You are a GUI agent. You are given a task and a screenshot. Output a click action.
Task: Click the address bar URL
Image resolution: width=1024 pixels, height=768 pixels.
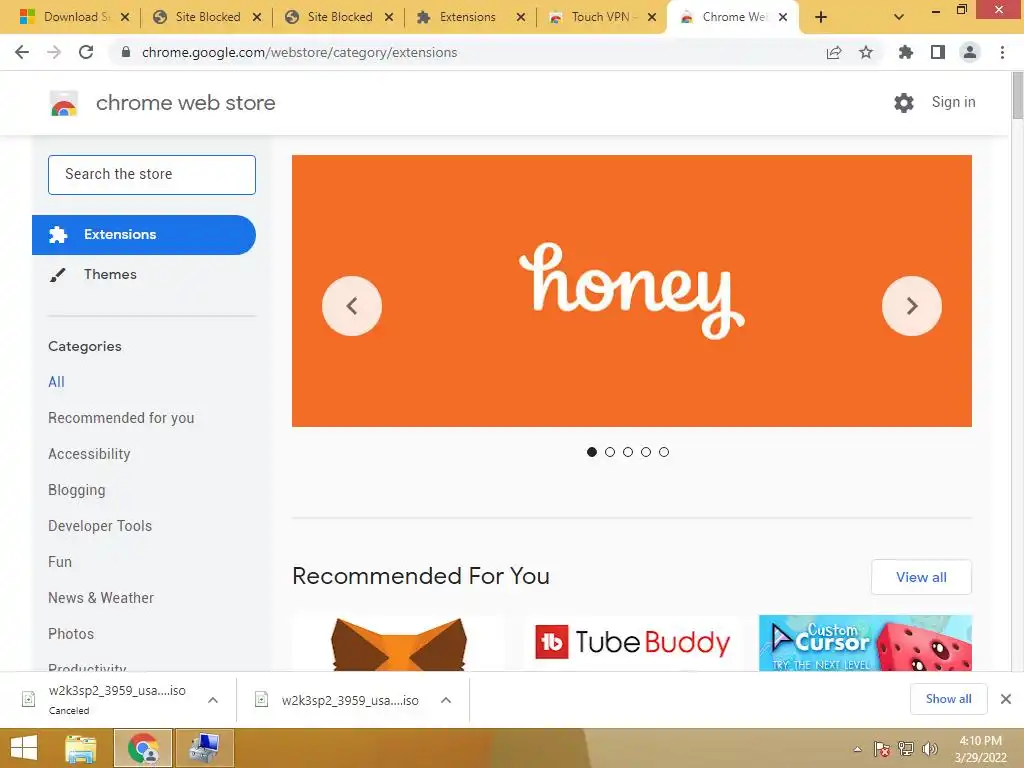(299, 52)
